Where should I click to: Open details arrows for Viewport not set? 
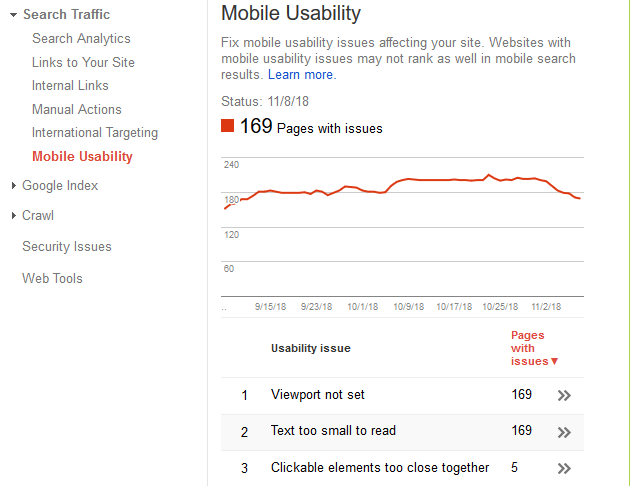(x=564, y=396)
